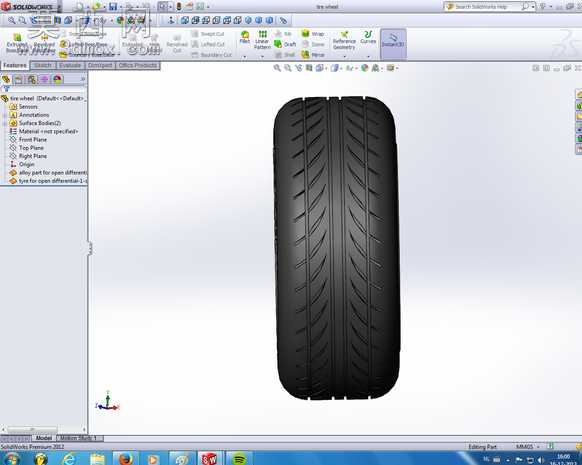Switch to the Office Products tab

[x=138, y=65]
